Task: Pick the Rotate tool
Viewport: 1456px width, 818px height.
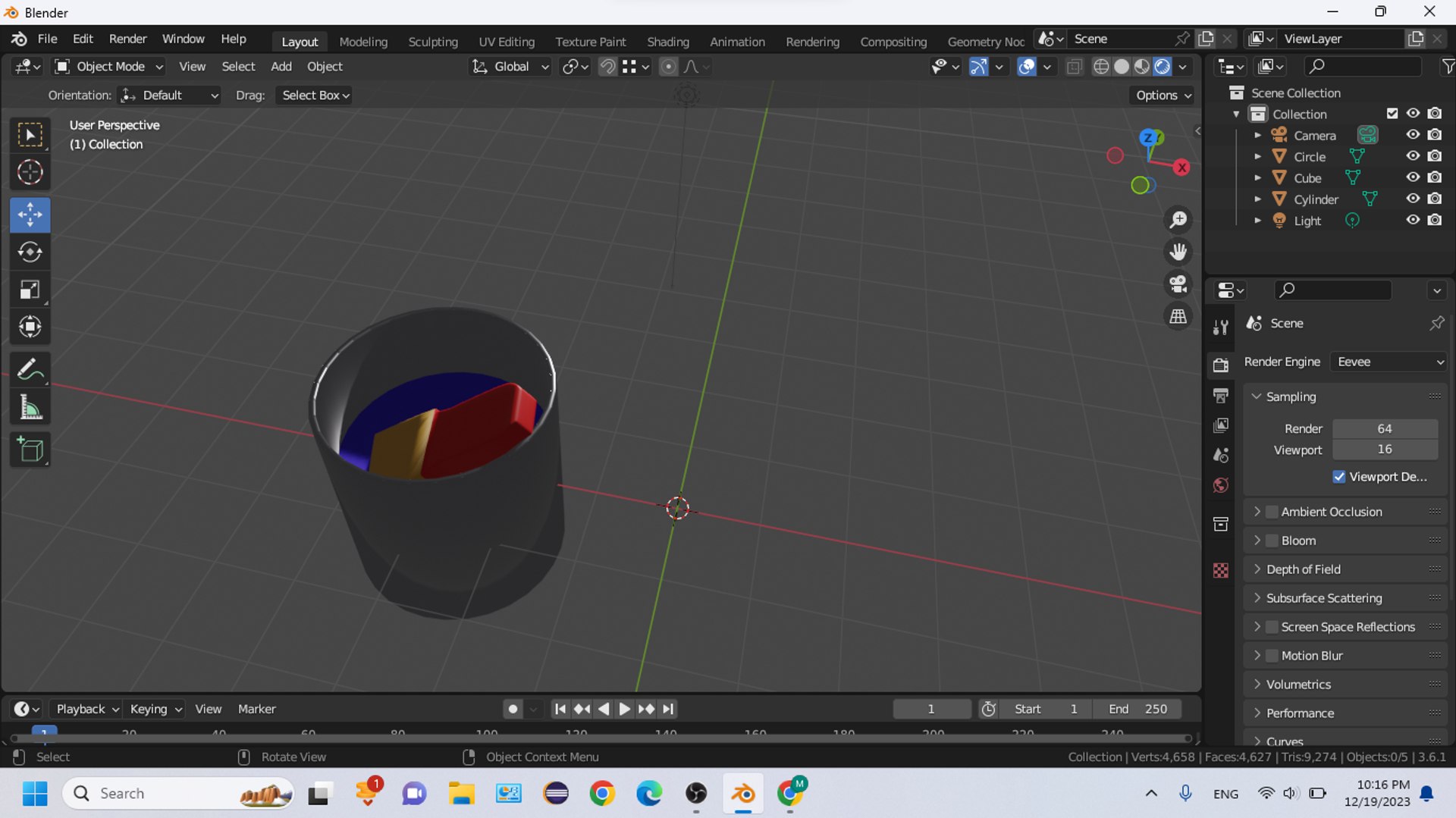Action: (x=30, y=252)
